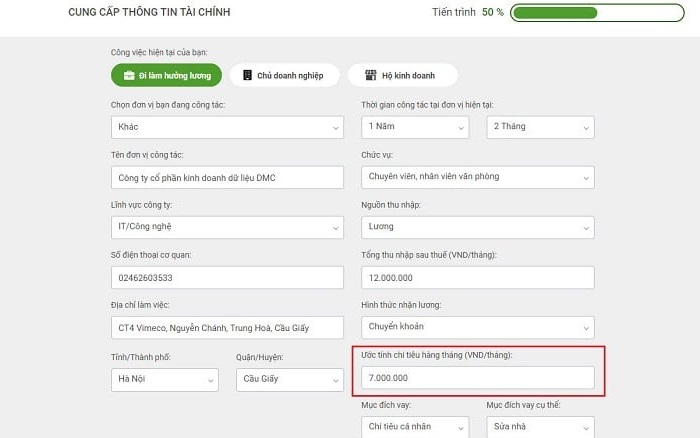Open the Quận/Huyện Cầu Giấy dropdown

289,379
